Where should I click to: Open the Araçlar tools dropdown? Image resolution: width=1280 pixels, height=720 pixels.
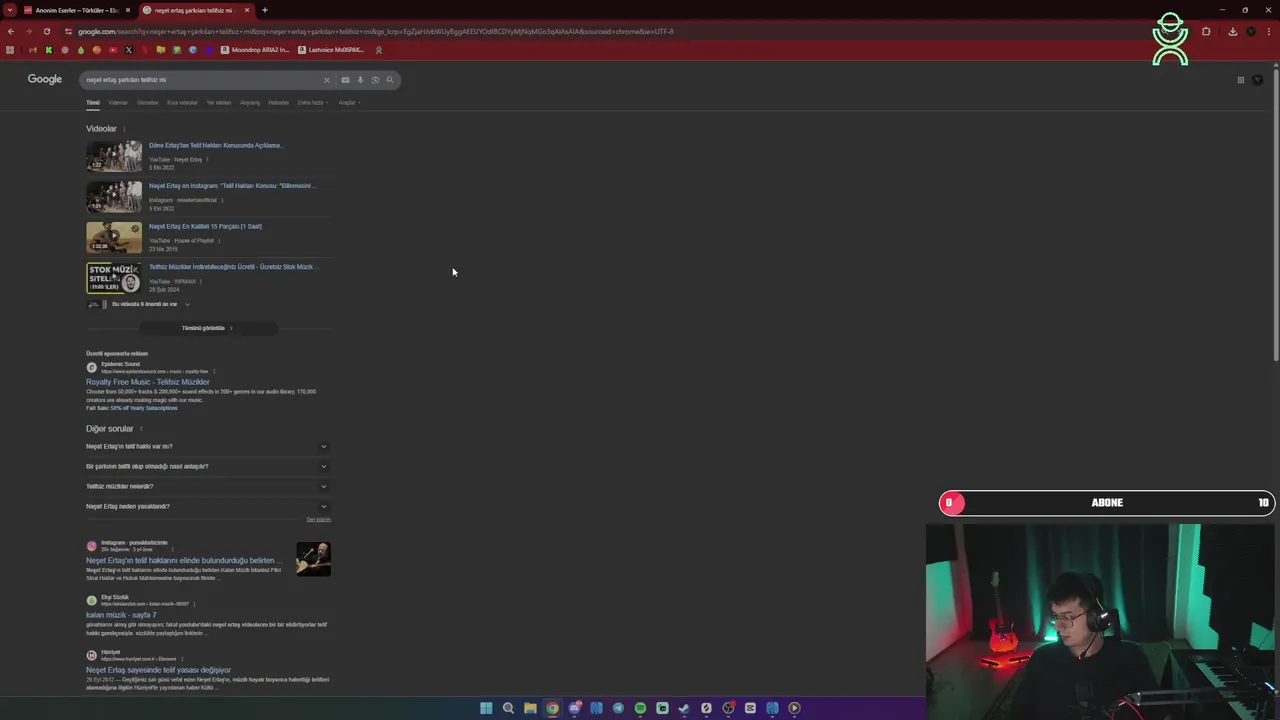pos(348,102)
